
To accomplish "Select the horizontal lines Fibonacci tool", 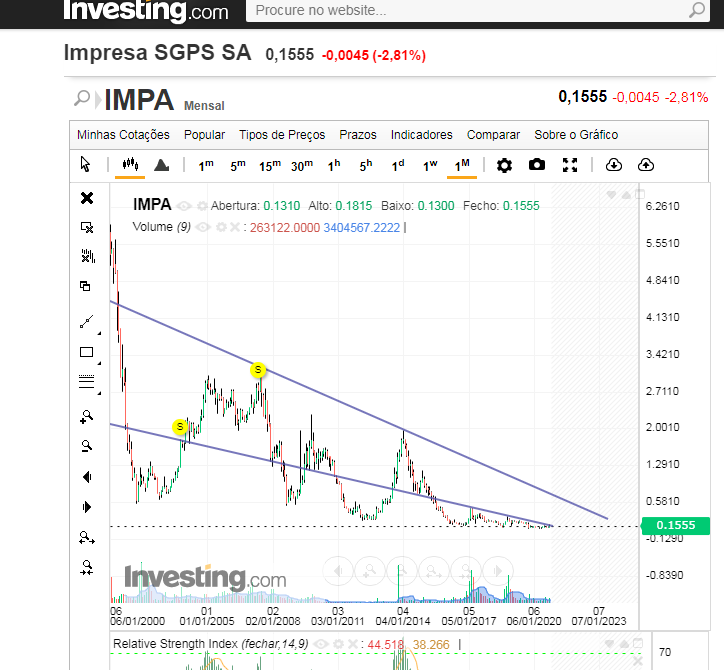I will point(86,381).
